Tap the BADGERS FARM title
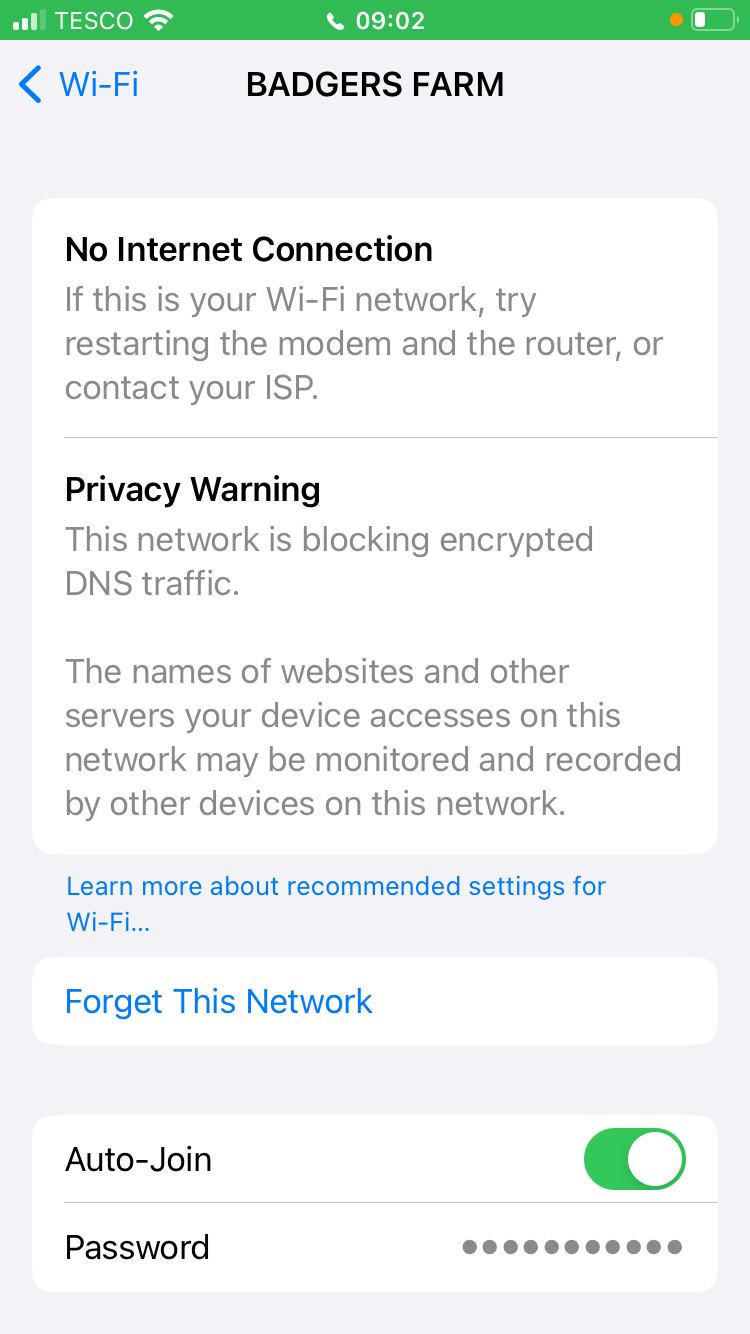The width and height of the screenshot is (750, 1334). [375, 85]
